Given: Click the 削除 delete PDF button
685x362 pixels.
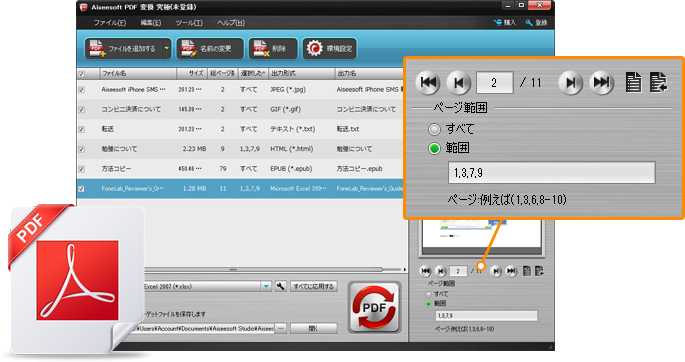Looking at the screenshot, I should [273, 48].
